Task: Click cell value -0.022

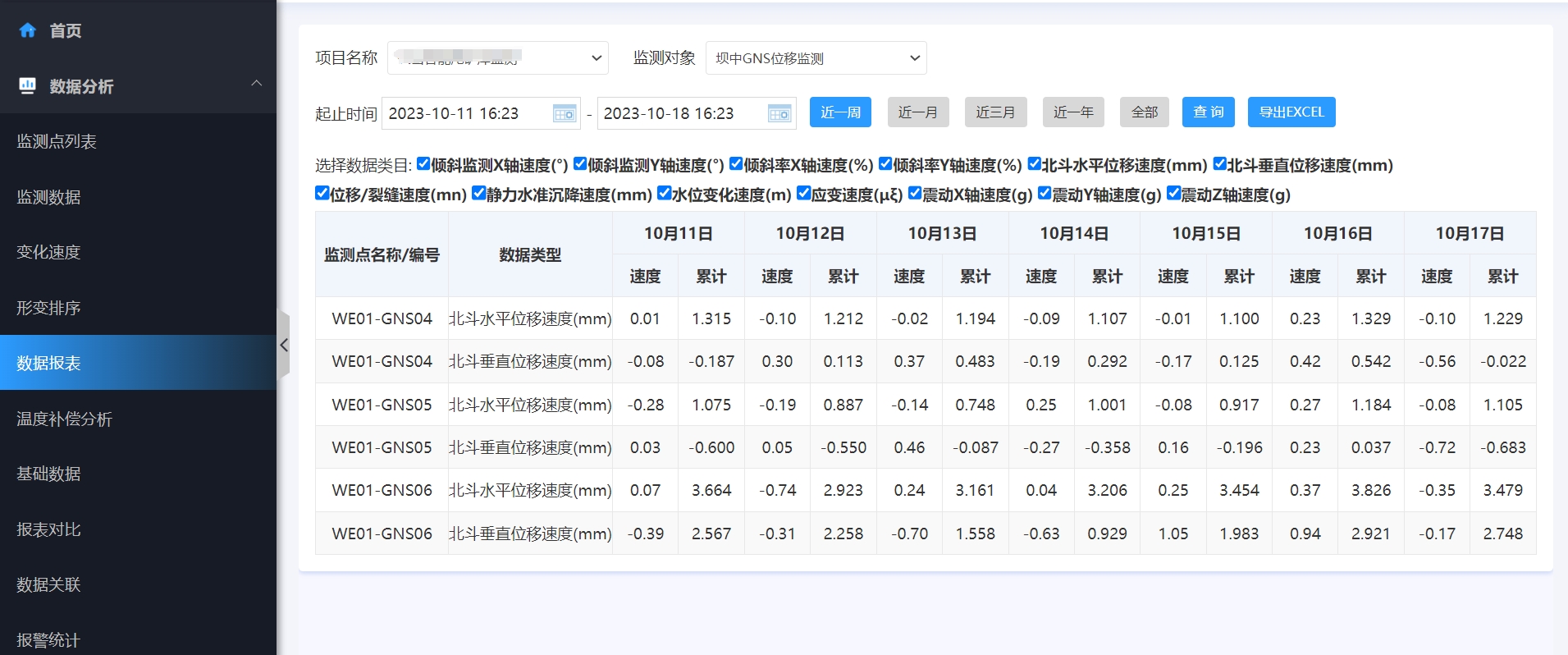Action: pos(1503,361)
